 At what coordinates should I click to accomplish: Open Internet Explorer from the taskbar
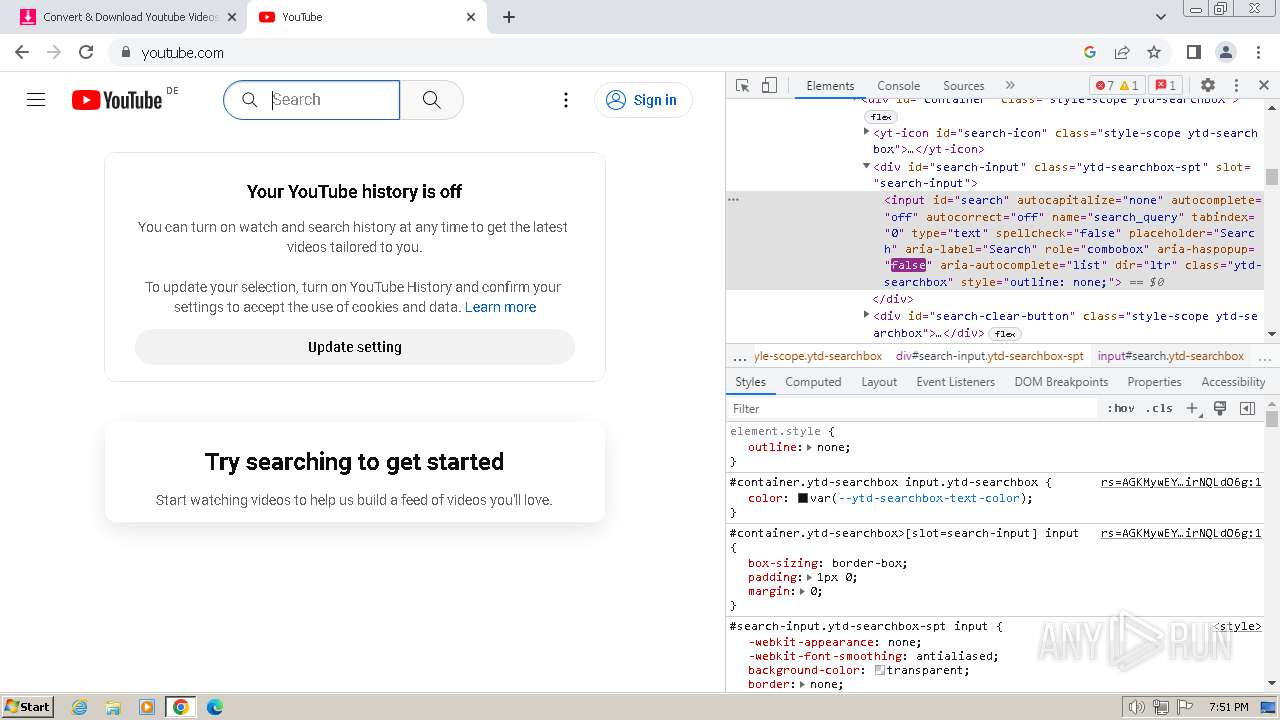coord(80,707)
